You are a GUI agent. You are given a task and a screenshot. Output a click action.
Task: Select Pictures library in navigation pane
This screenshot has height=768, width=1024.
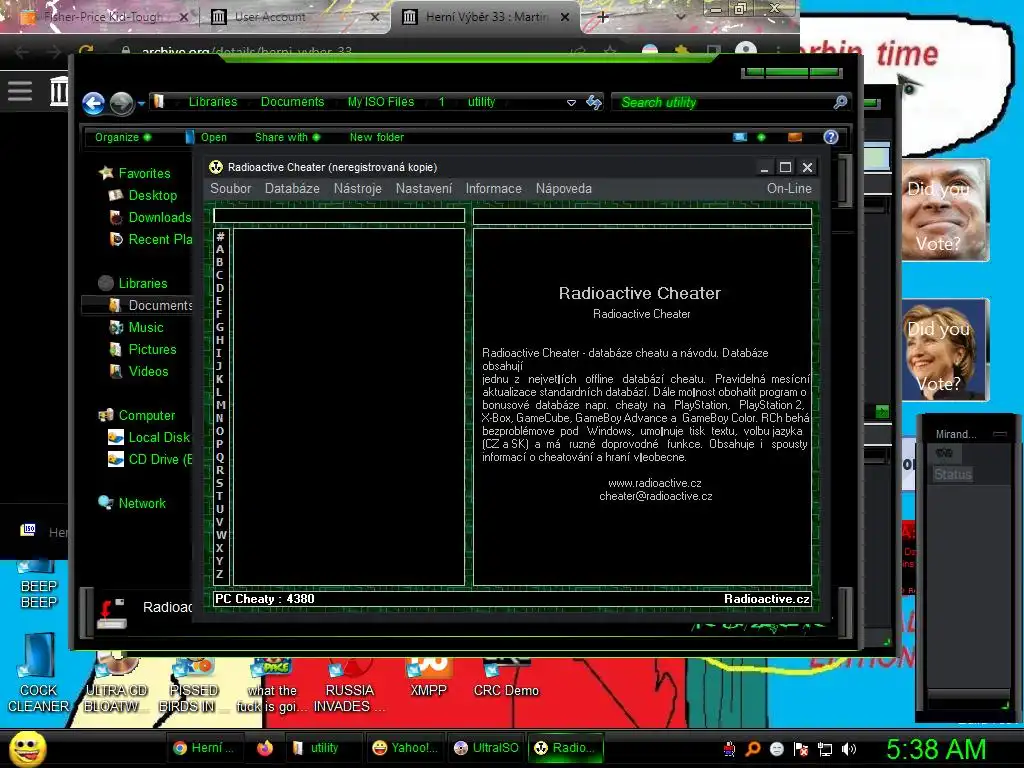tap(142, 349)
